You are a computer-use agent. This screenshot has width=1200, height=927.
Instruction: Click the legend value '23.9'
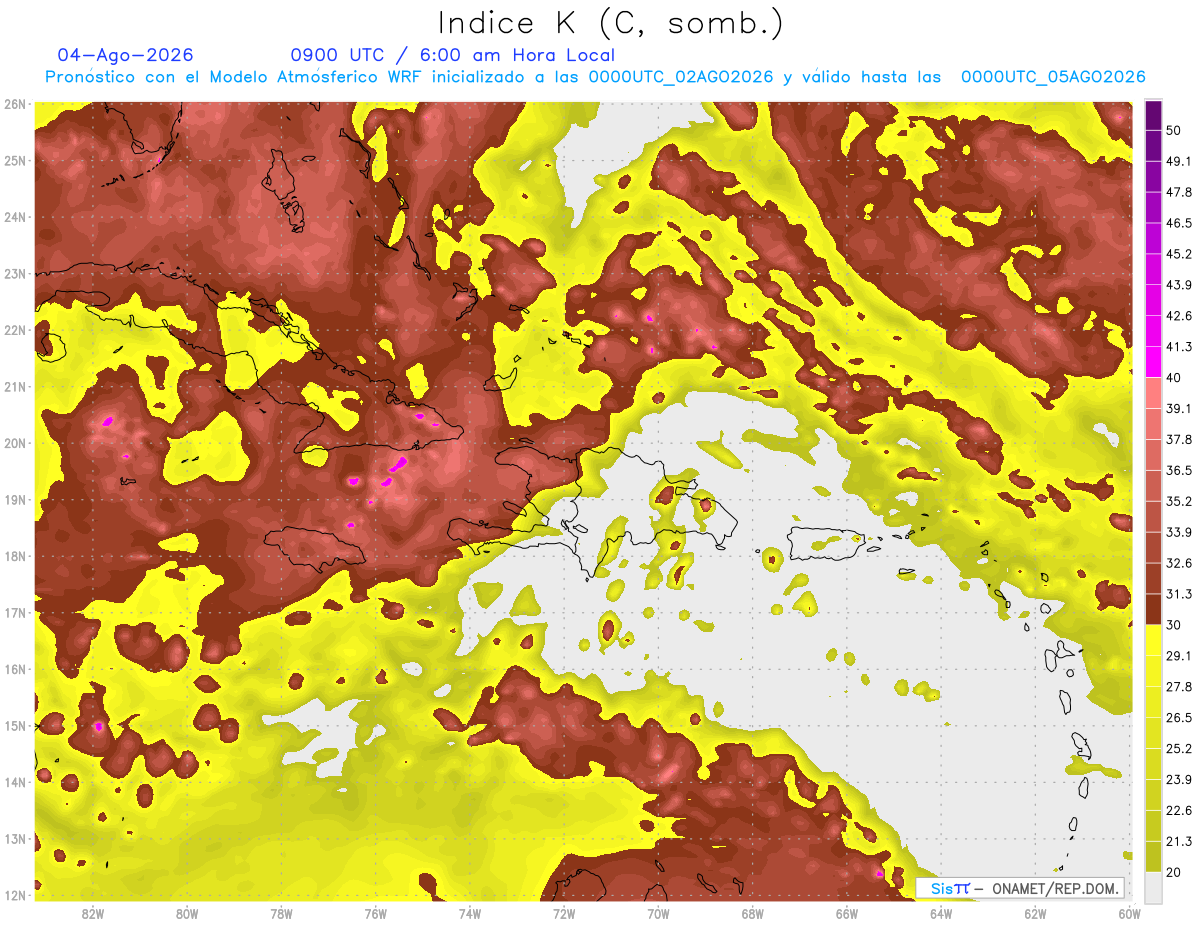coord(1178,780)
